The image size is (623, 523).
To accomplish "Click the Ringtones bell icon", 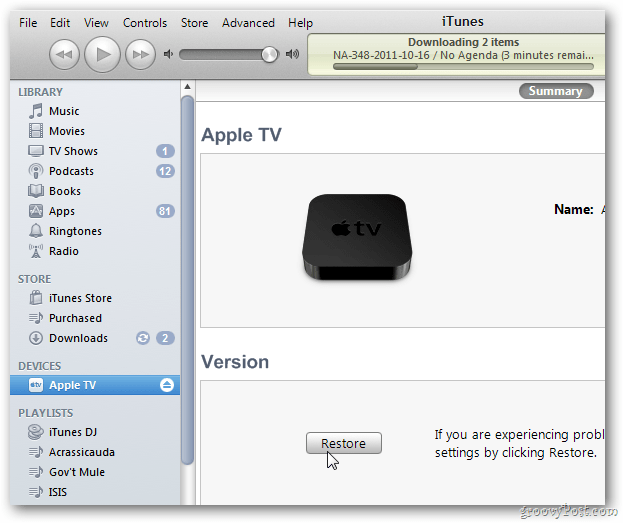I will tap(36, 231).
